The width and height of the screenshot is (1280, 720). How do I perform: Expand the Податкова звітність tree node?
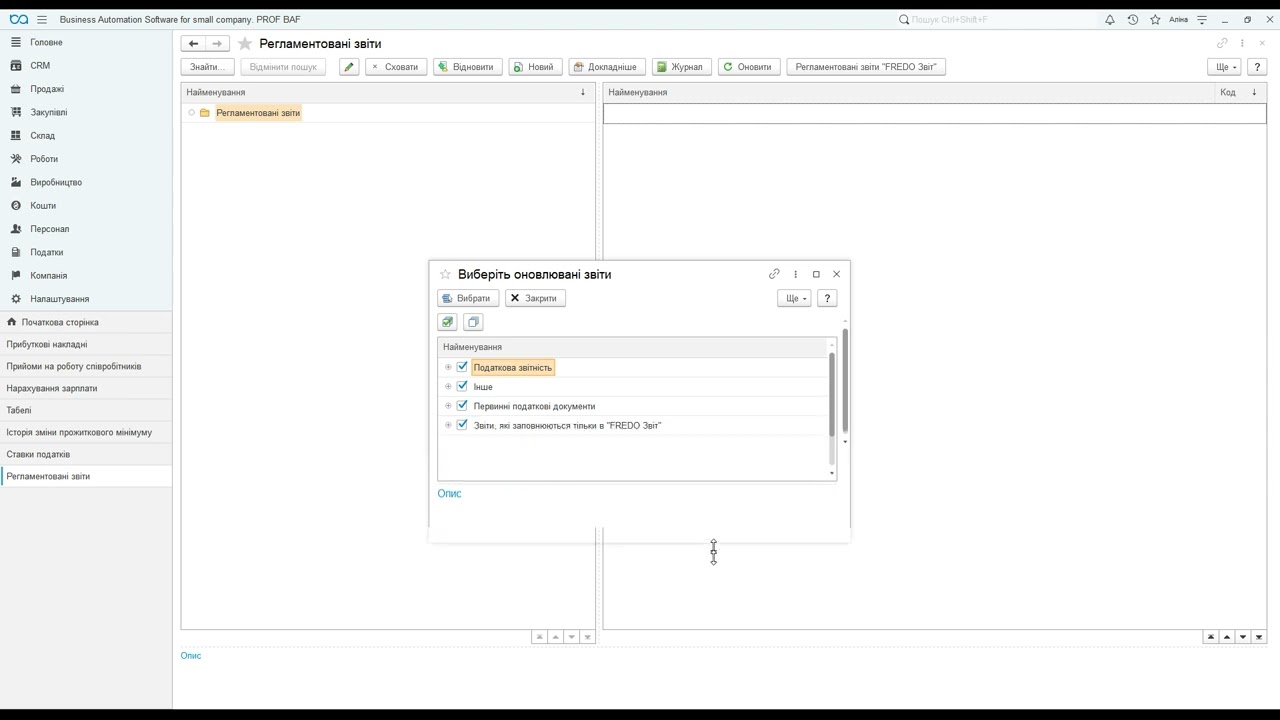point(448,367)
